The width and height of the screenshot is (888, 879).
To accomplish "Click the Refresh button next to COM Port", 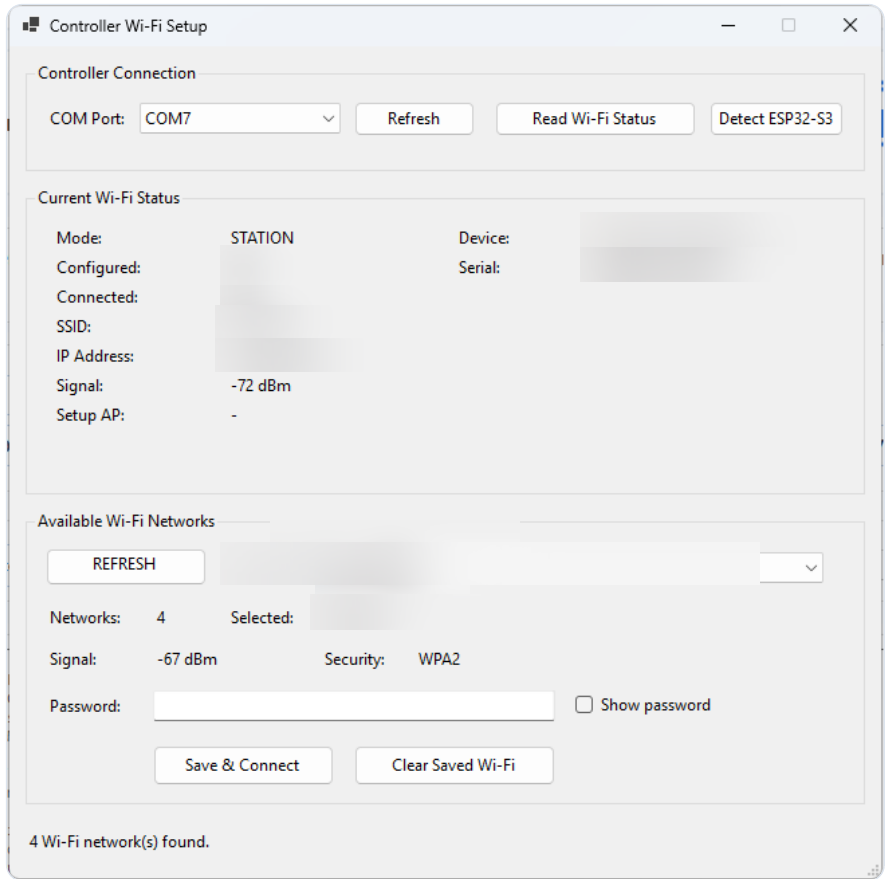I will pyautogui.click(x=414, y=118).
